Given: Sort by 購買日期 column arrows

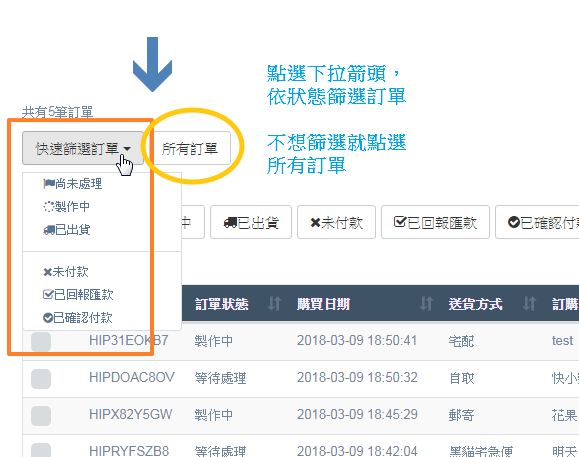Looking at the screenshot, I should click(426, 304).
